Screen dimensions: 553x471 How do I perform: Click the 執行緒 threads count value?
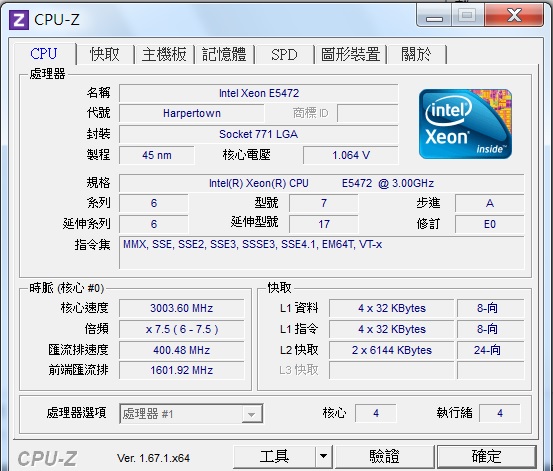click(500, 413)
